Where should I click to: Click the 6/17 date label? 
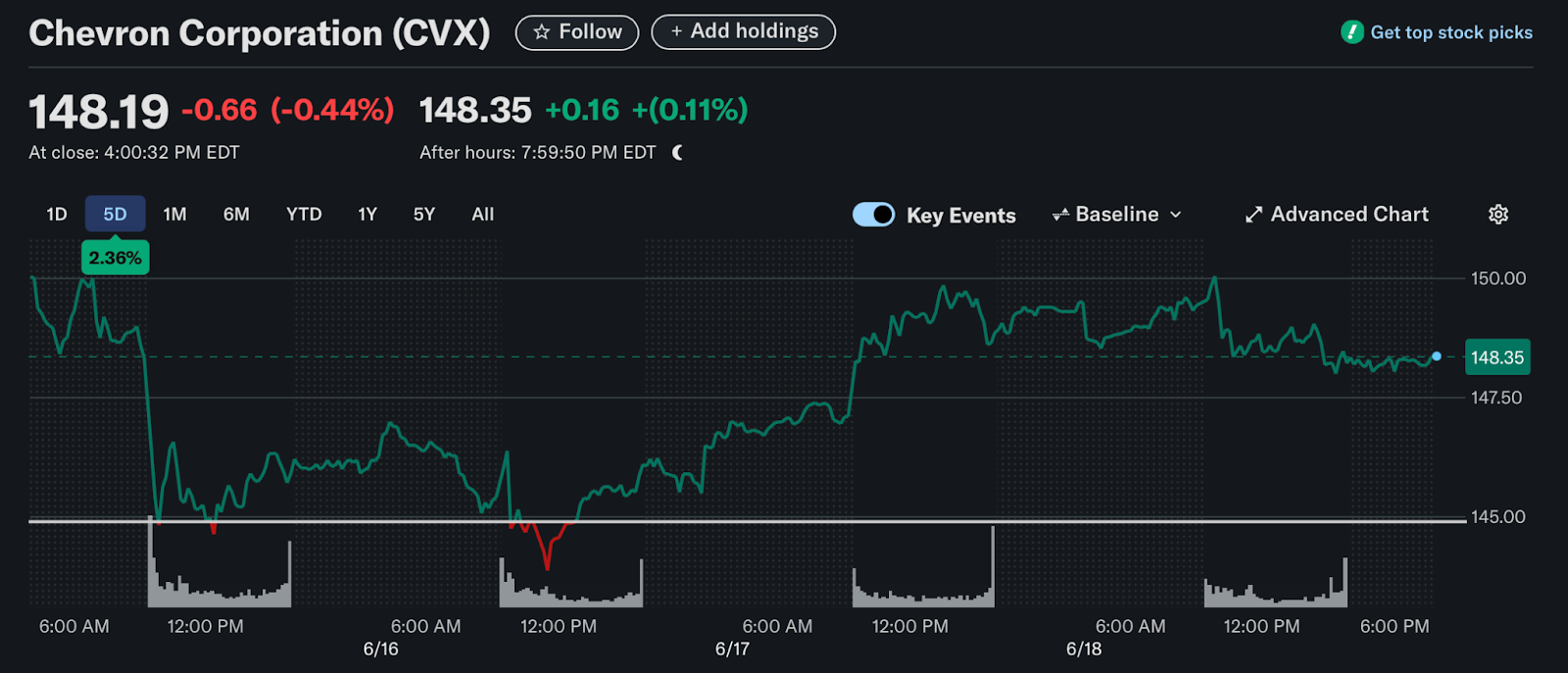pos(732,649)
